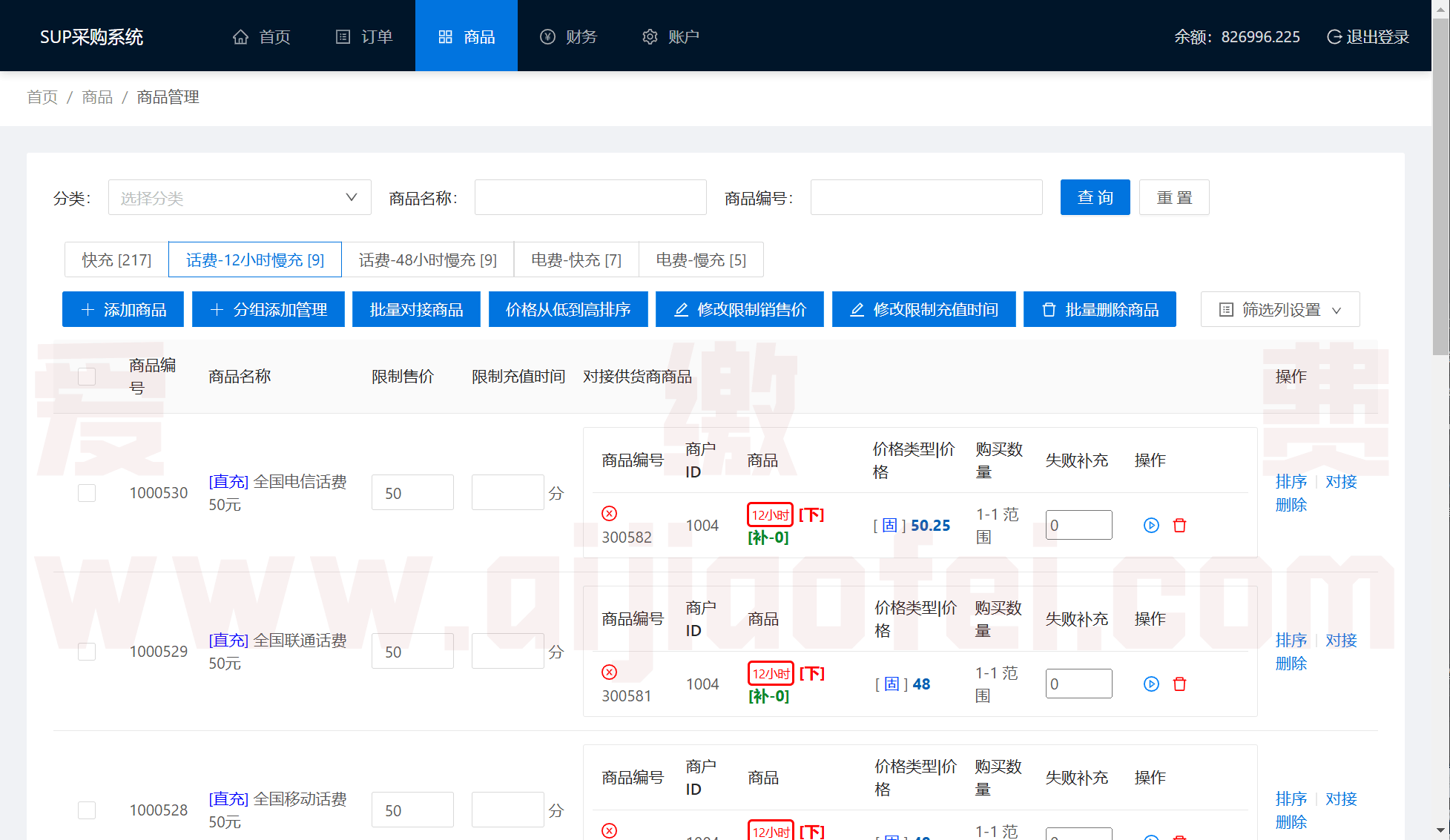Image resolution: width=1450 pixels, height=840 pixels.
Task: Click the 对接 link for product 1000529
Action: 1341,640
